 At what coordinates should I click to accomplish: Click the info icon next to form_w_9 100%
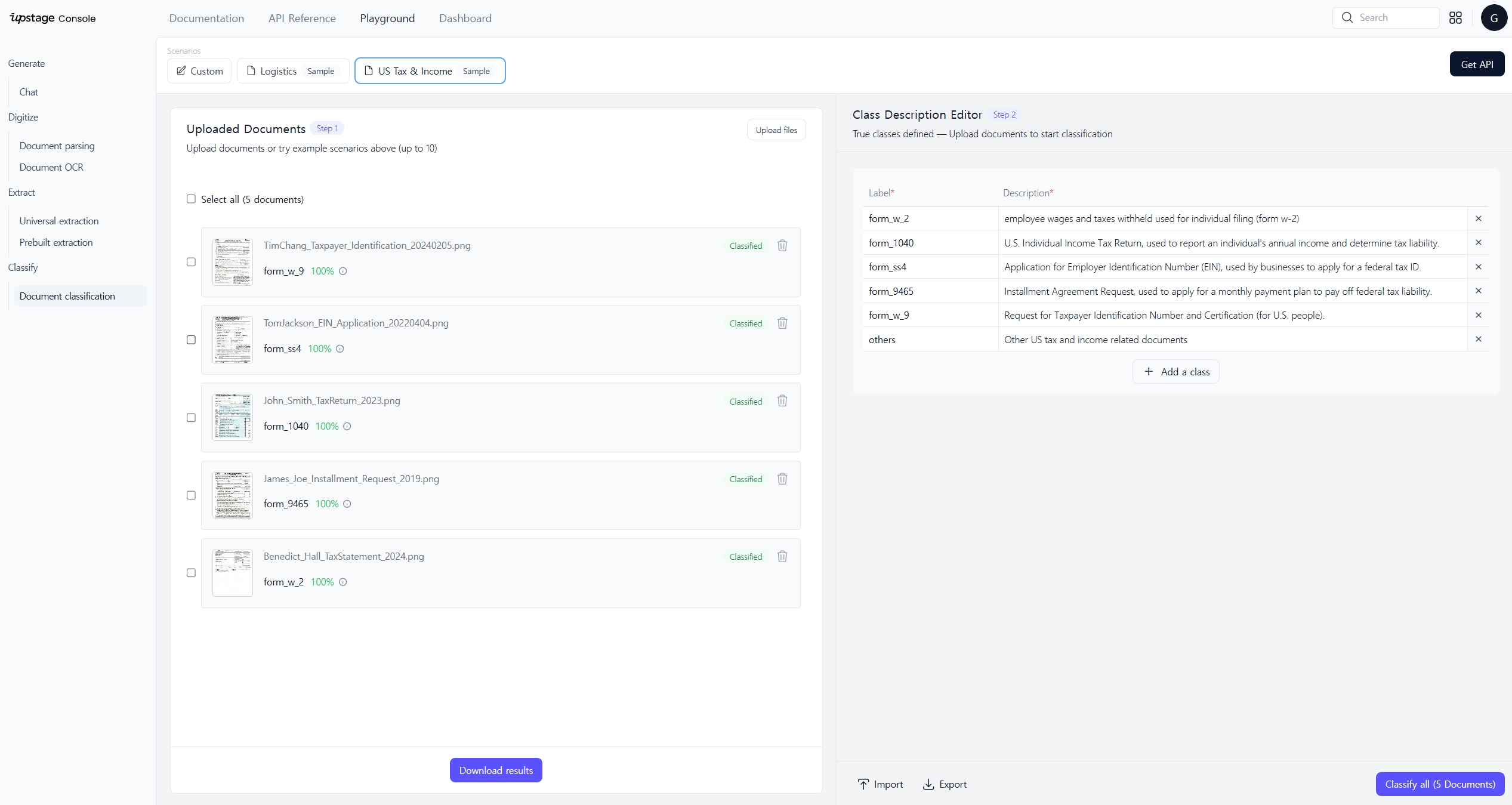coord(343,271)
